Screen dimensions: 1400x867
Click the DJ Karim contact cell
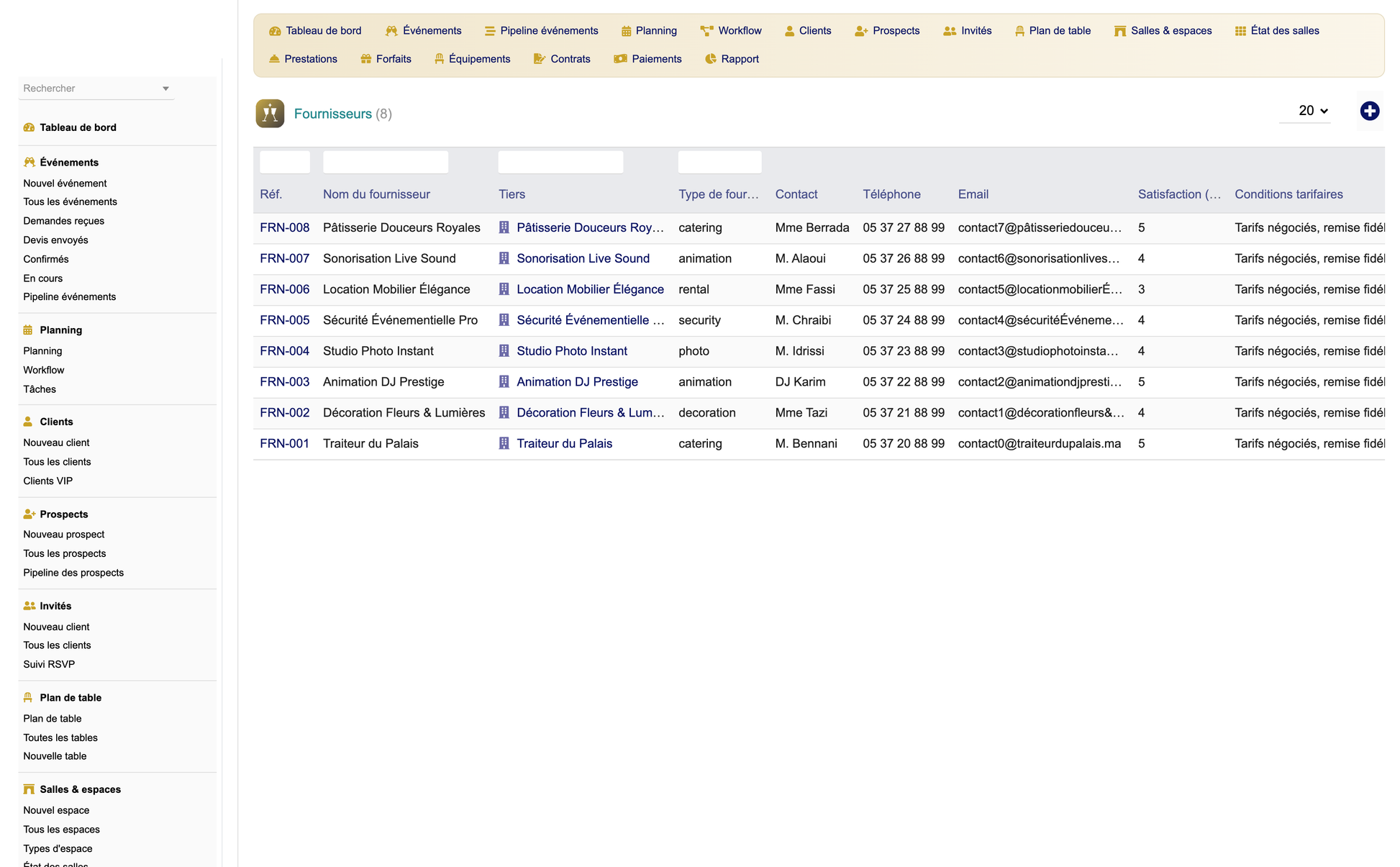(x=800, y=382)
